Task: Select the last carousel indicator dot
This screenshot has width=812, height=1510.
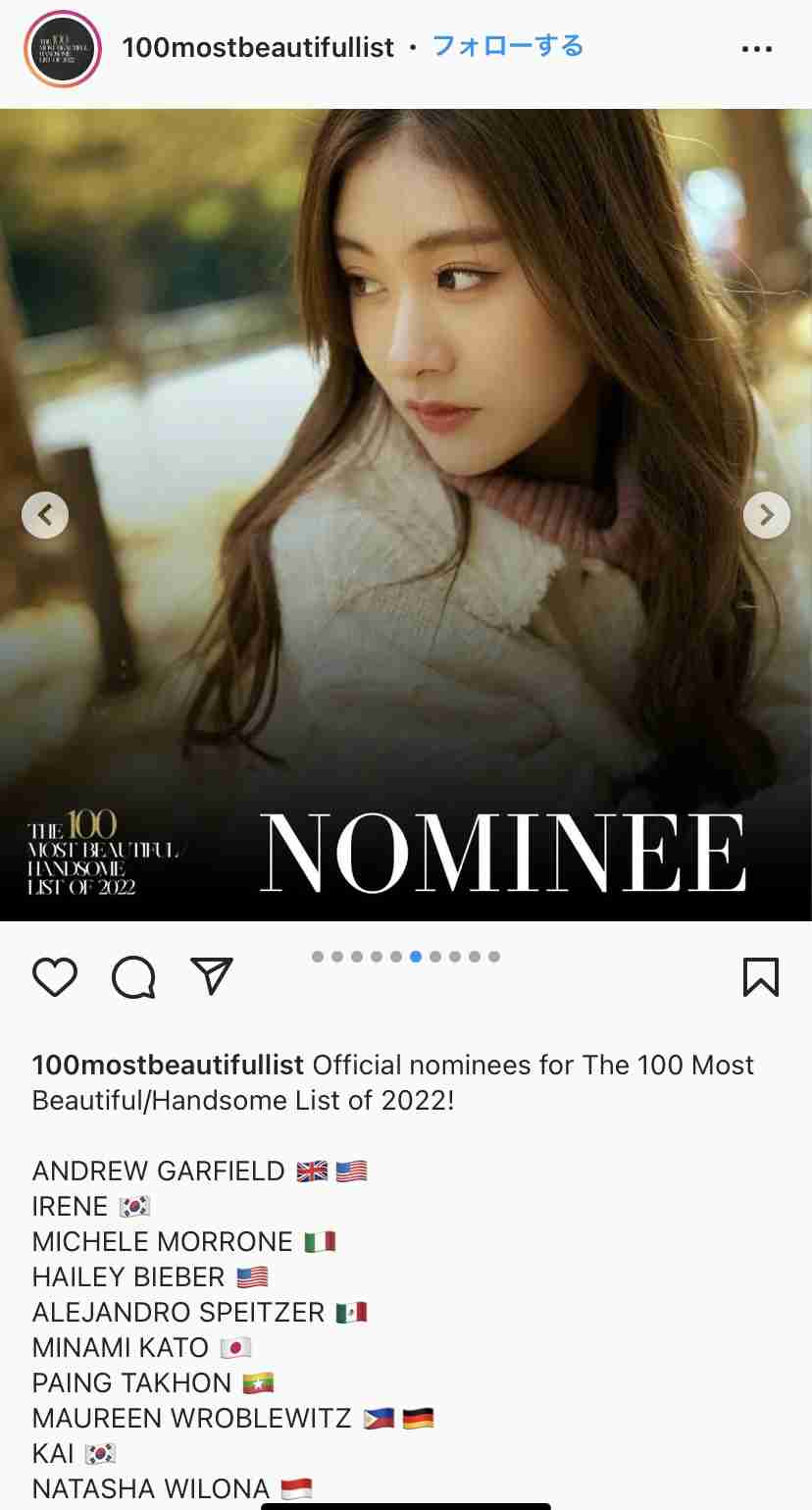Action: click(x=494, y=957)
